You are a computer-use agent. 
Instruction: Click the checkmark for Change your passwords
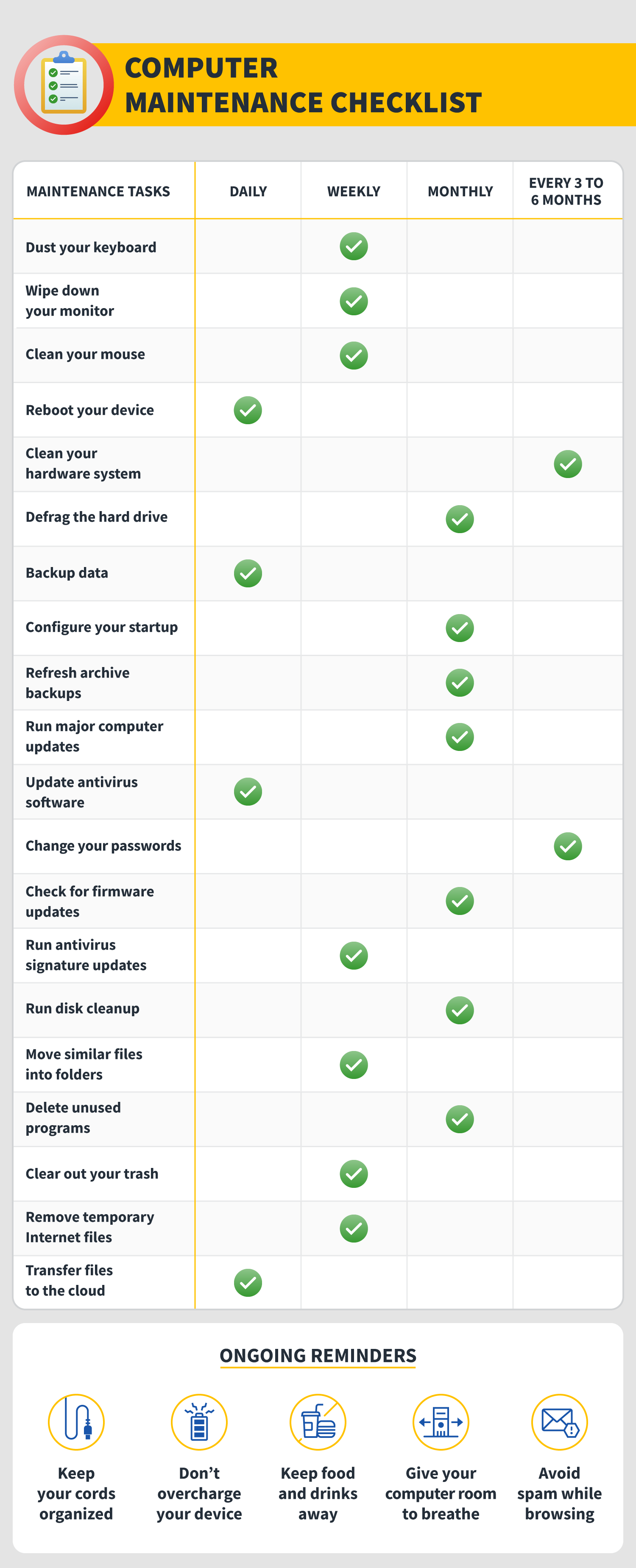click(x=568, y=846)
